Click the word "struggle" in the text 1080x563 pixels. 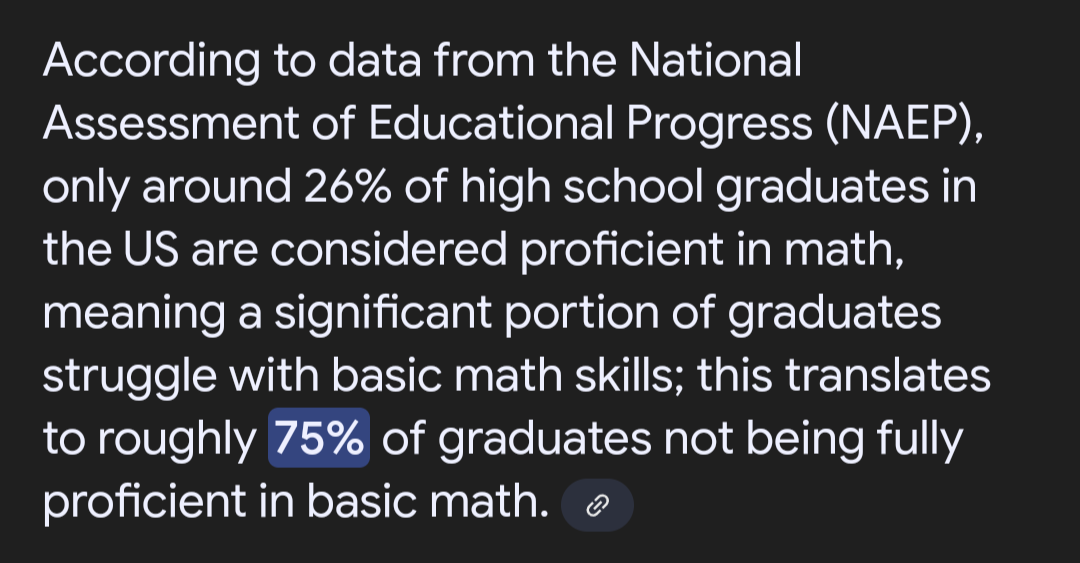pyautogui.click(x=129, y=378)
